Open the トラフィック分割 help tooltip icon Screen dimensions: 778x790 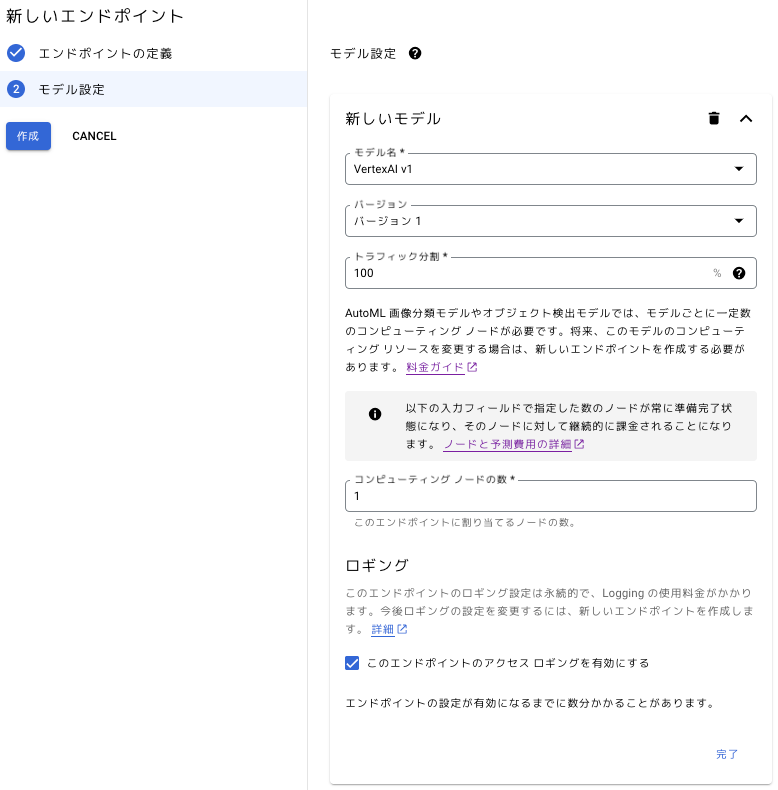click(x=739, y=273)
